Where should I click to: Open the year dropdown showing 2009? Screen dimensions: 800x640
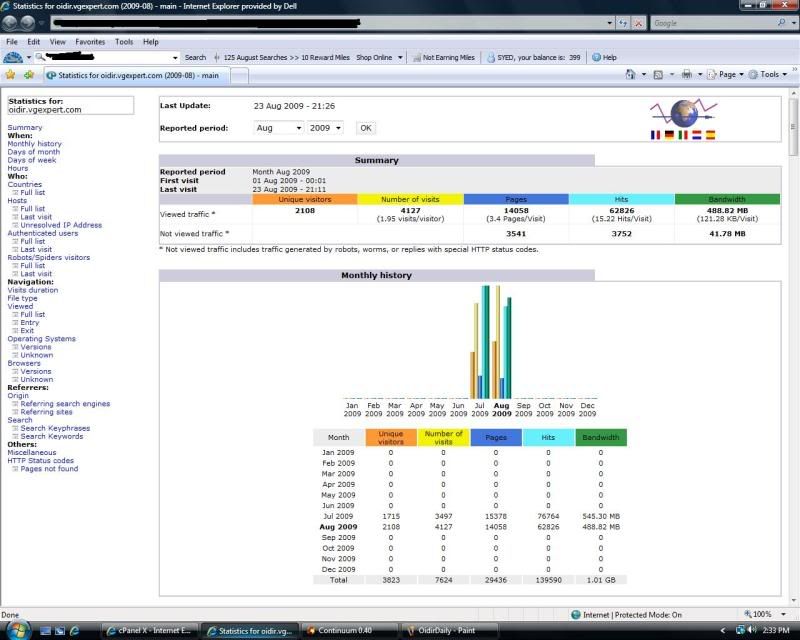325,128
